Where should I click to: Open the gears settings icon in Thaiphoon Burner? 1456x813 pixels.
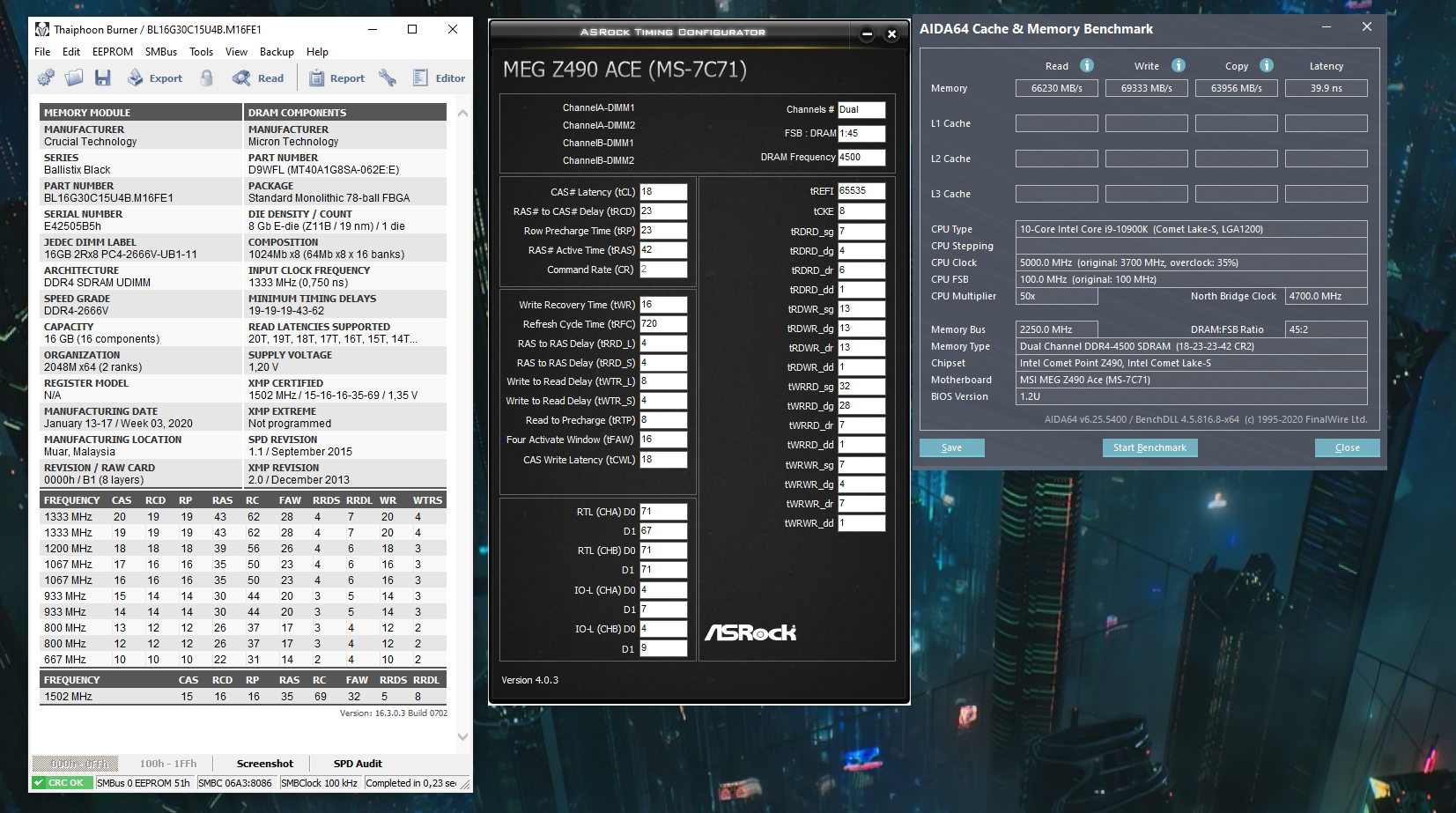coord(46,78)
